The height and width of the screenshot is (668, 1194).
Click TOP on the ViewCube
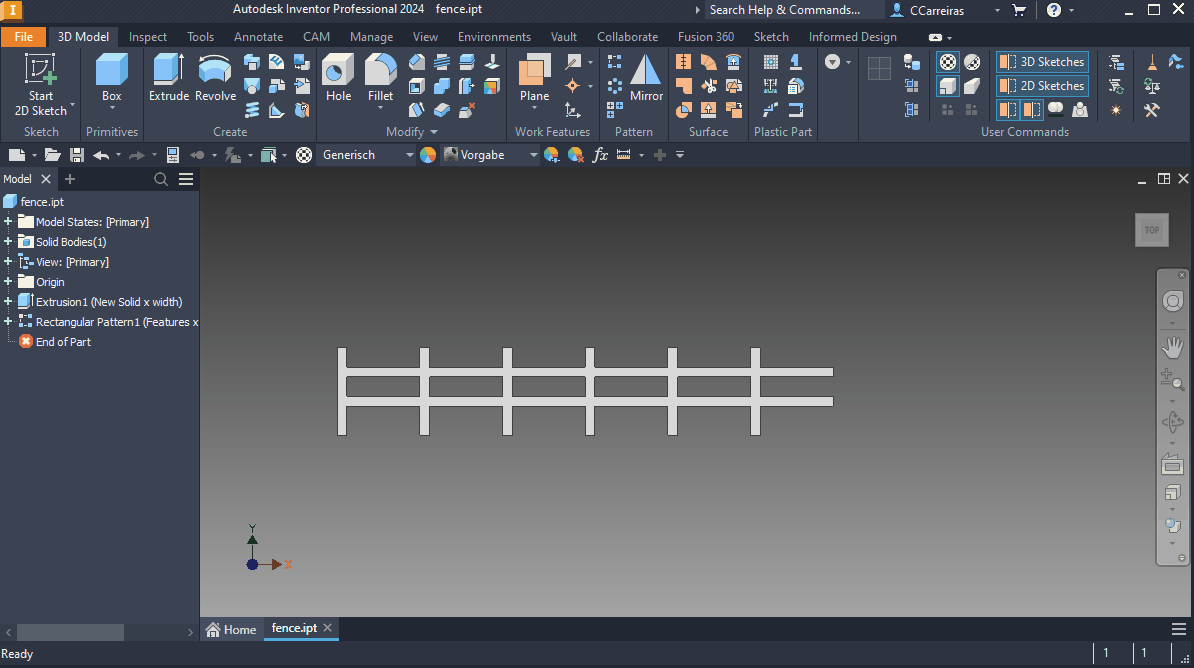tap(1151, 230)
